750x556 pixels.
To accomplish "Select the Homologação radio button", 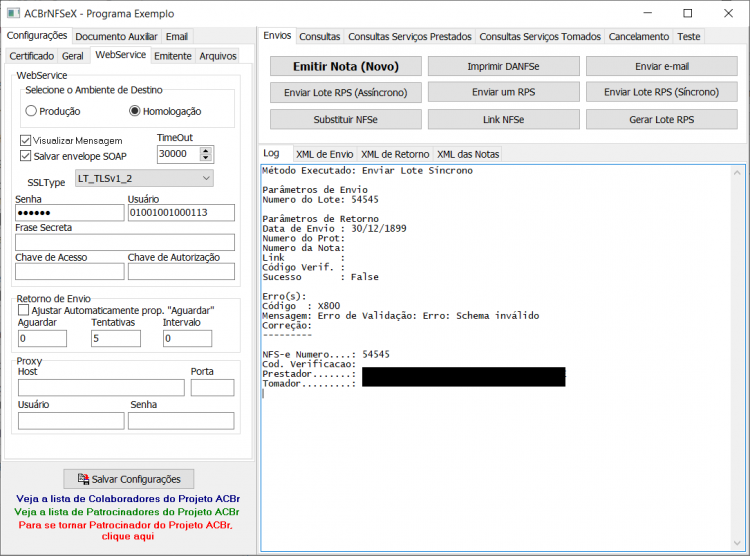I will [134, 111].
